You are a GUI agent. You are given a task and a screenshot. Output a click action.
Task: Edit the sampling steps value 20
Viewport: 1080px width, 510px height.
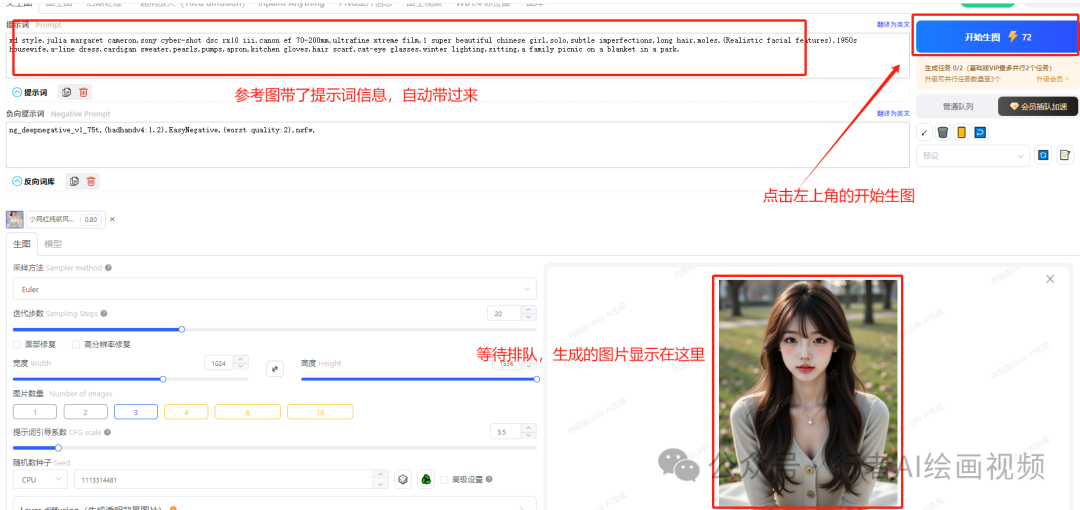click(x=505, y=313)
